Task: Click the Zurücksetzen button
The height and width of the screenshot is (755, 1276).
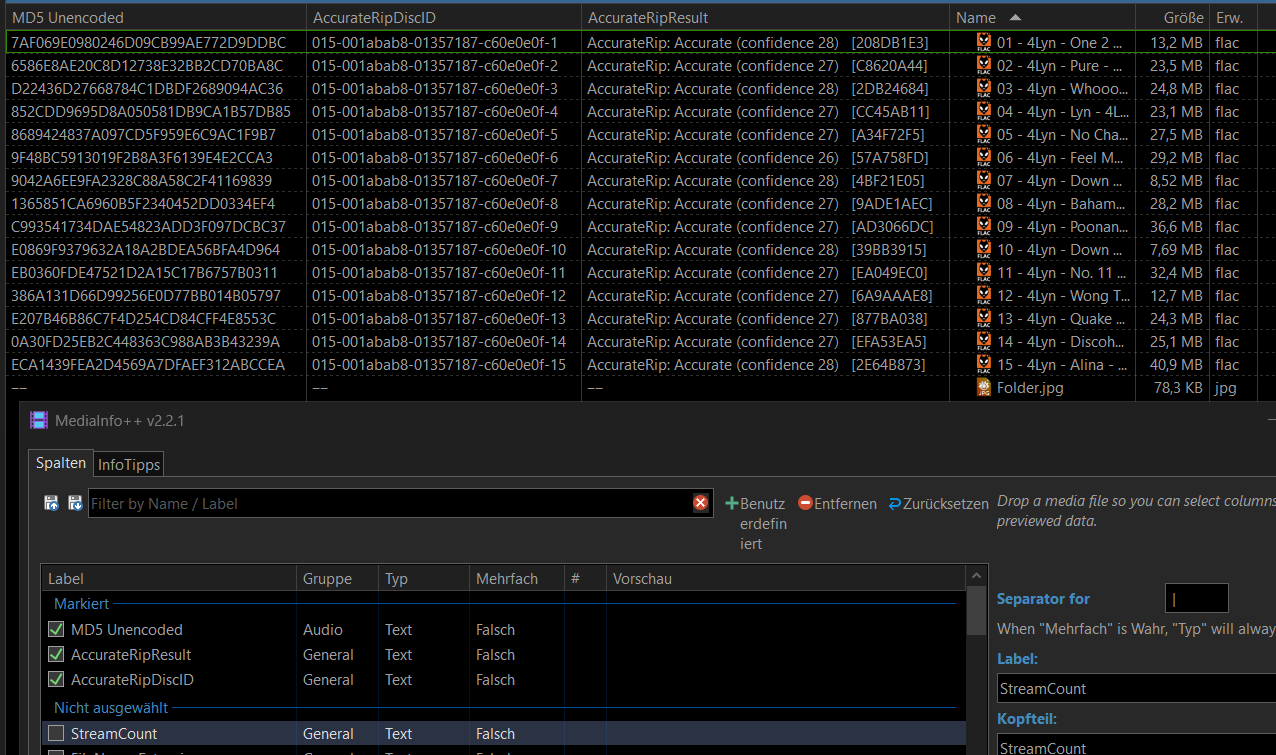Action: 938,504
